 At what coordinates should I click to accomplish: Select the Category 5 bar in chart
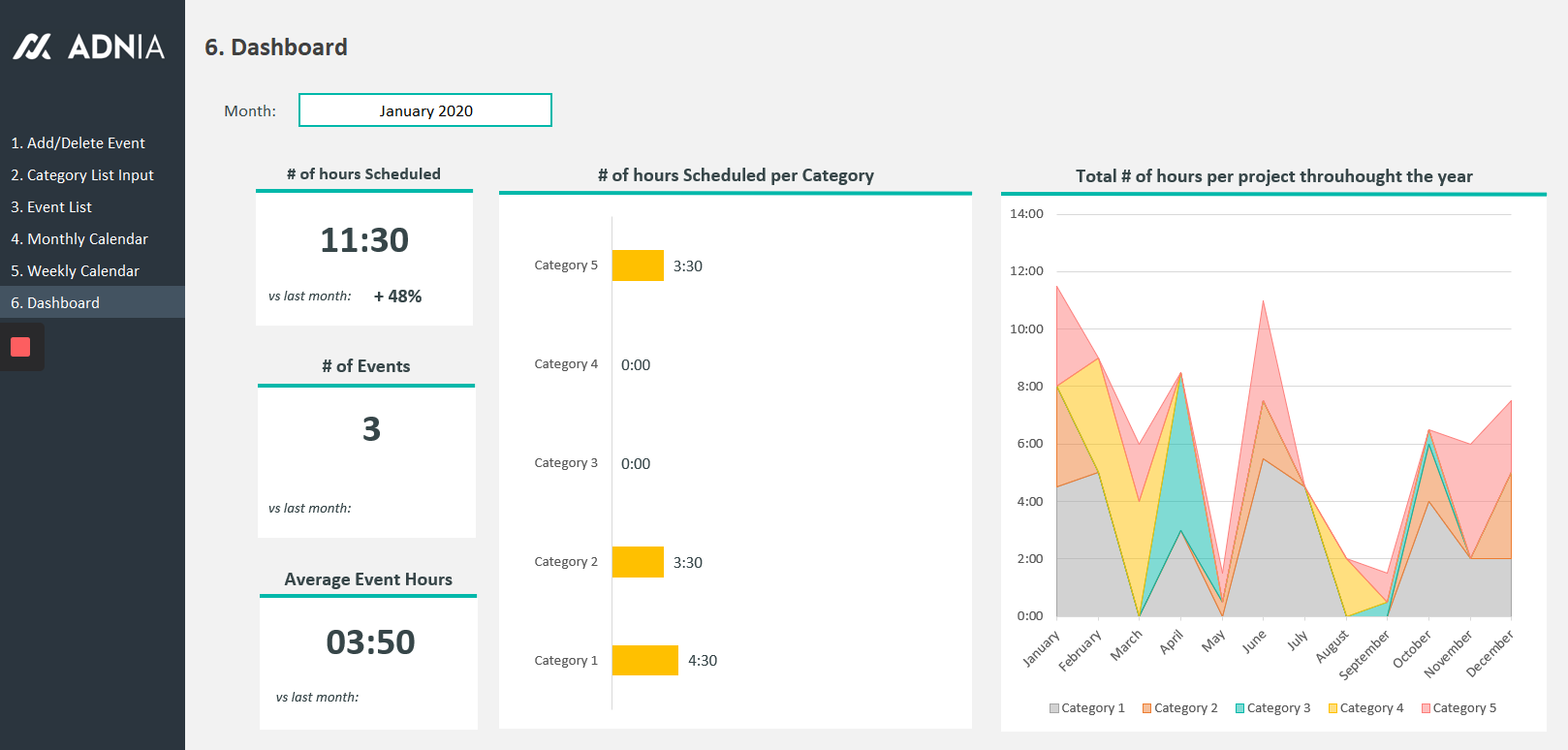point(638,266)
